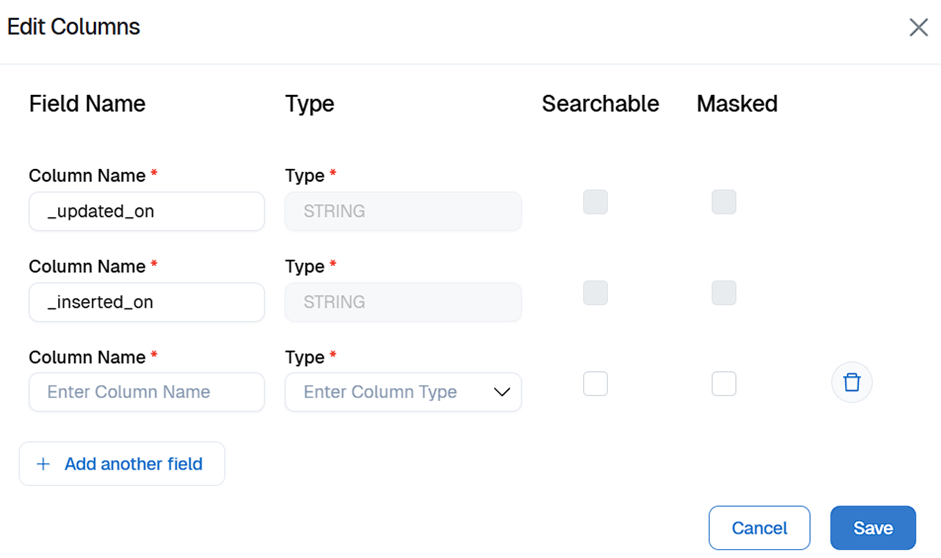Click the STRING type field for _inserted_on
The image size is (941, 558).
(x=403, y=302)
